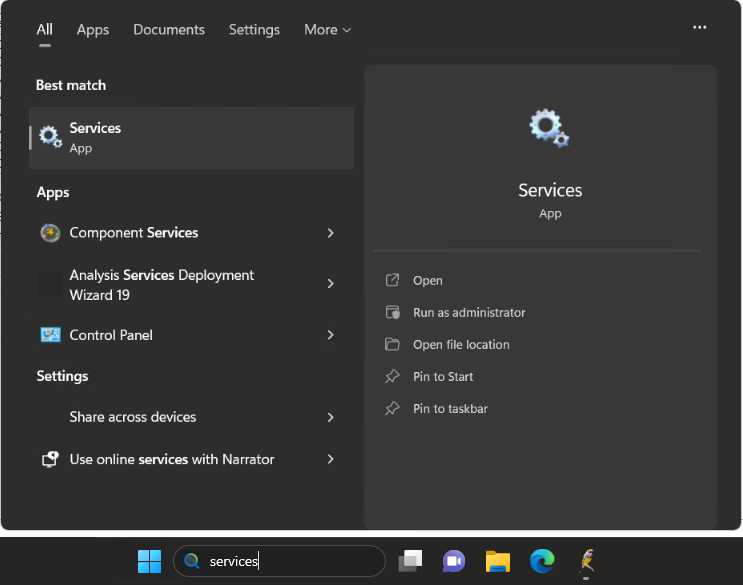Screen dimensions: 743x585
Task: Switch to the Documents search tab
Action: (169, 30)
